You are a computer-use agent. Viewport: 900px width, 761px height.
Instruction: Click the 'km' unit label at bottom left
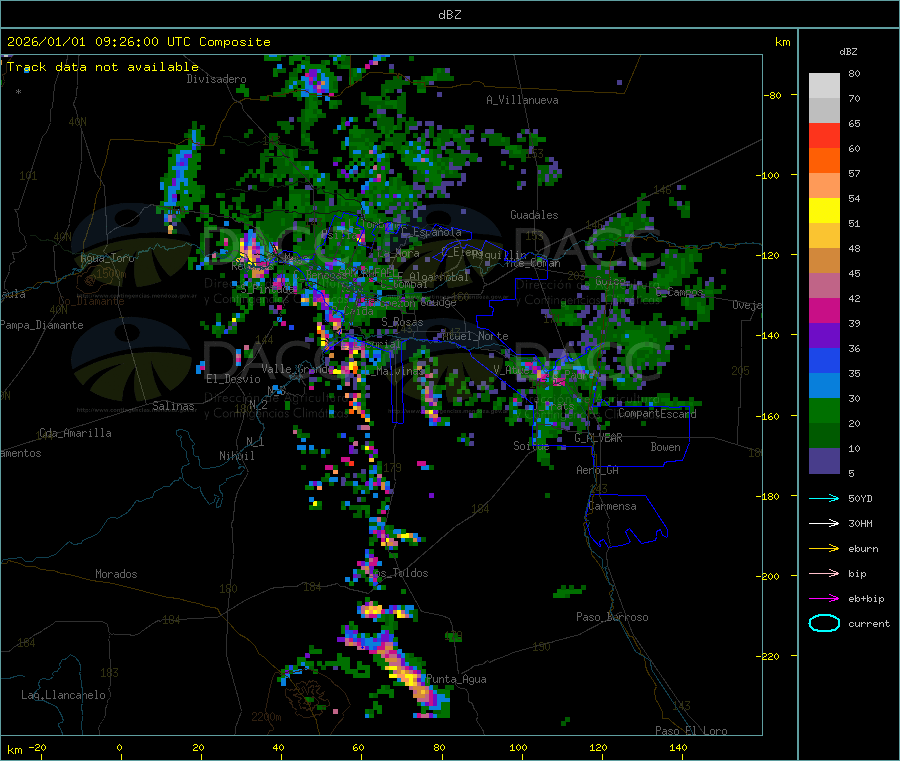15,750
